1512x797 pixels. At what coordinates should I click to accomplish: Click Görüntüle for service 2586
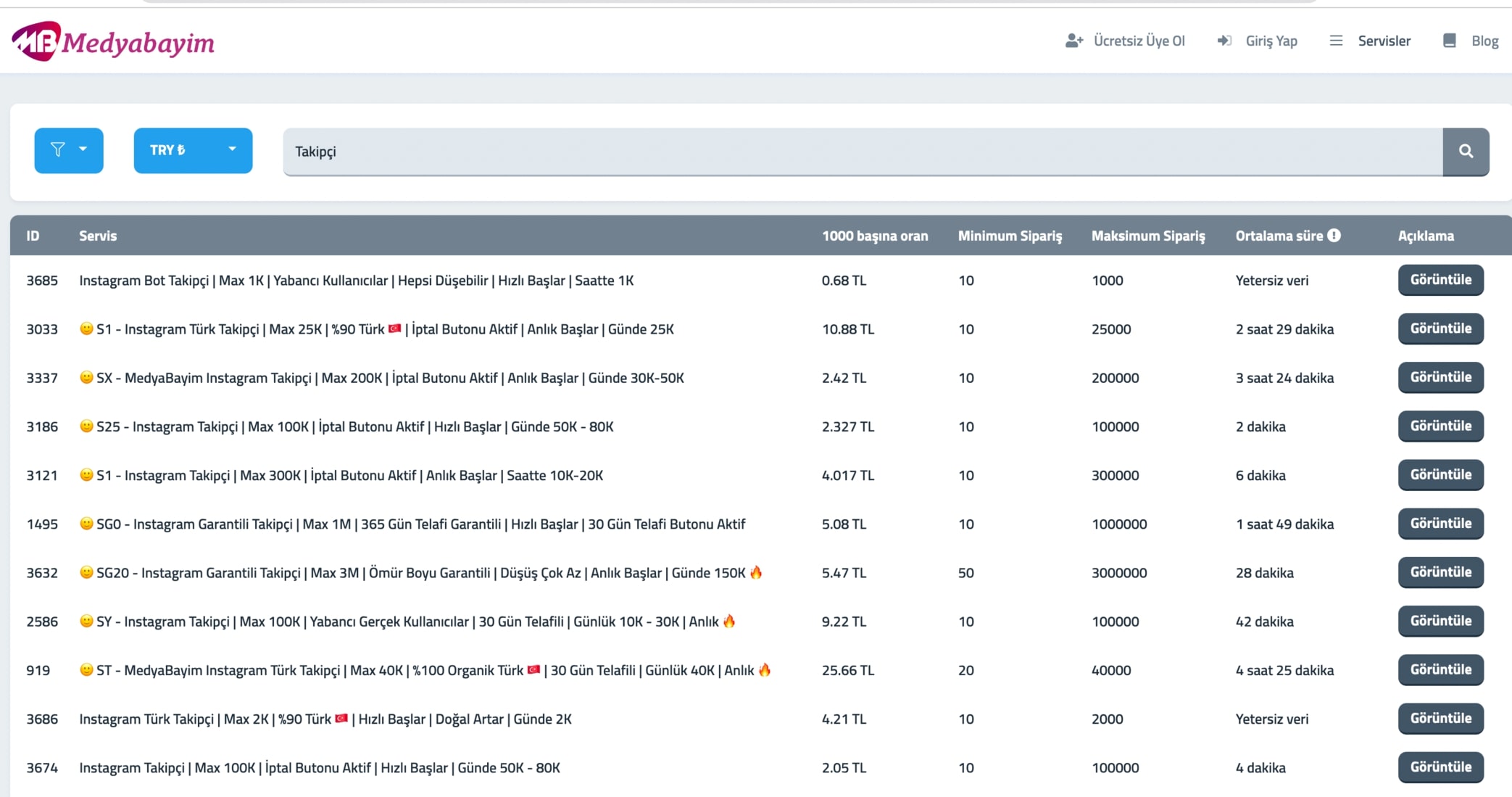pos(1440,621)
